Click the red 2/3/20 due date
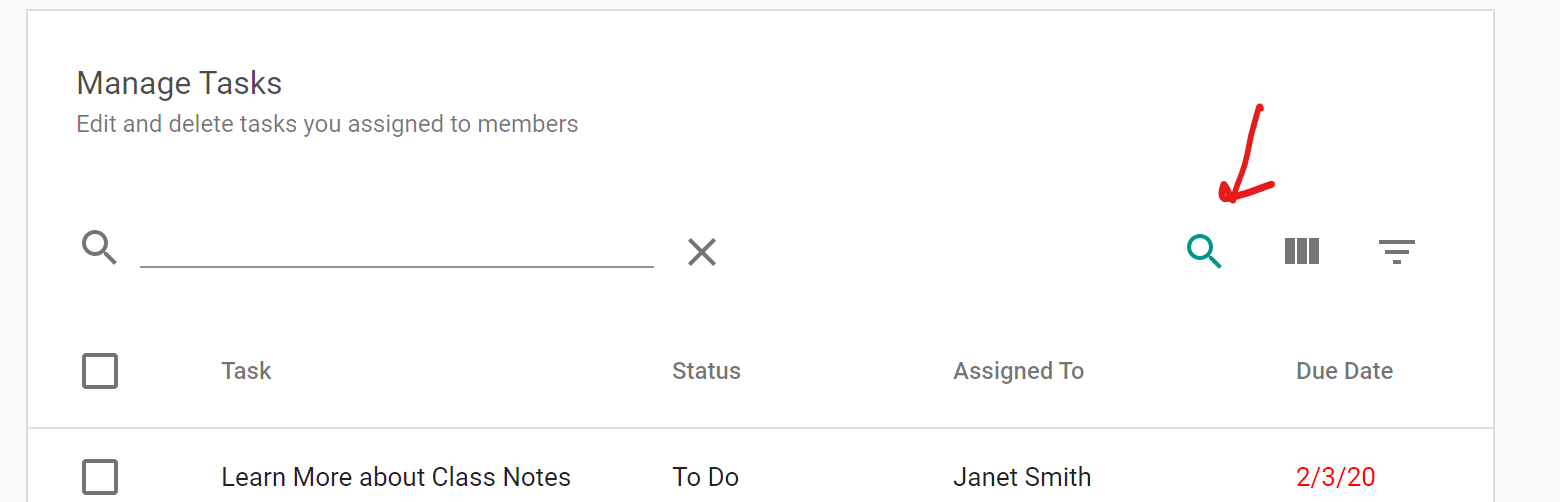Screen dimensions: 1560x502 click(1335, 477)
